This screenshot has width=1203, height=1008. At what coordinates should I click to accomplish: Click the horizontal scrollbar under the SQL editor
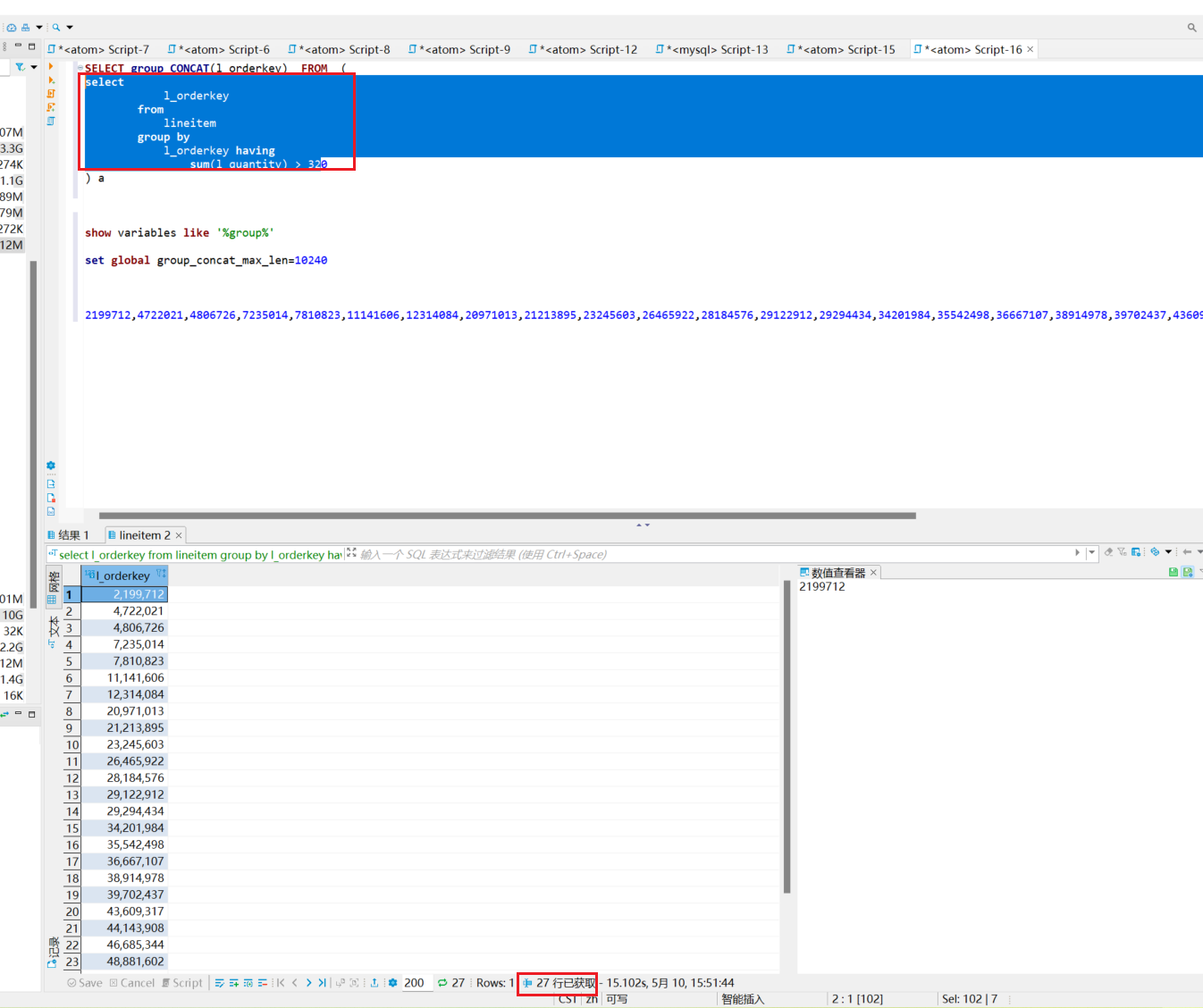[507, 516]
